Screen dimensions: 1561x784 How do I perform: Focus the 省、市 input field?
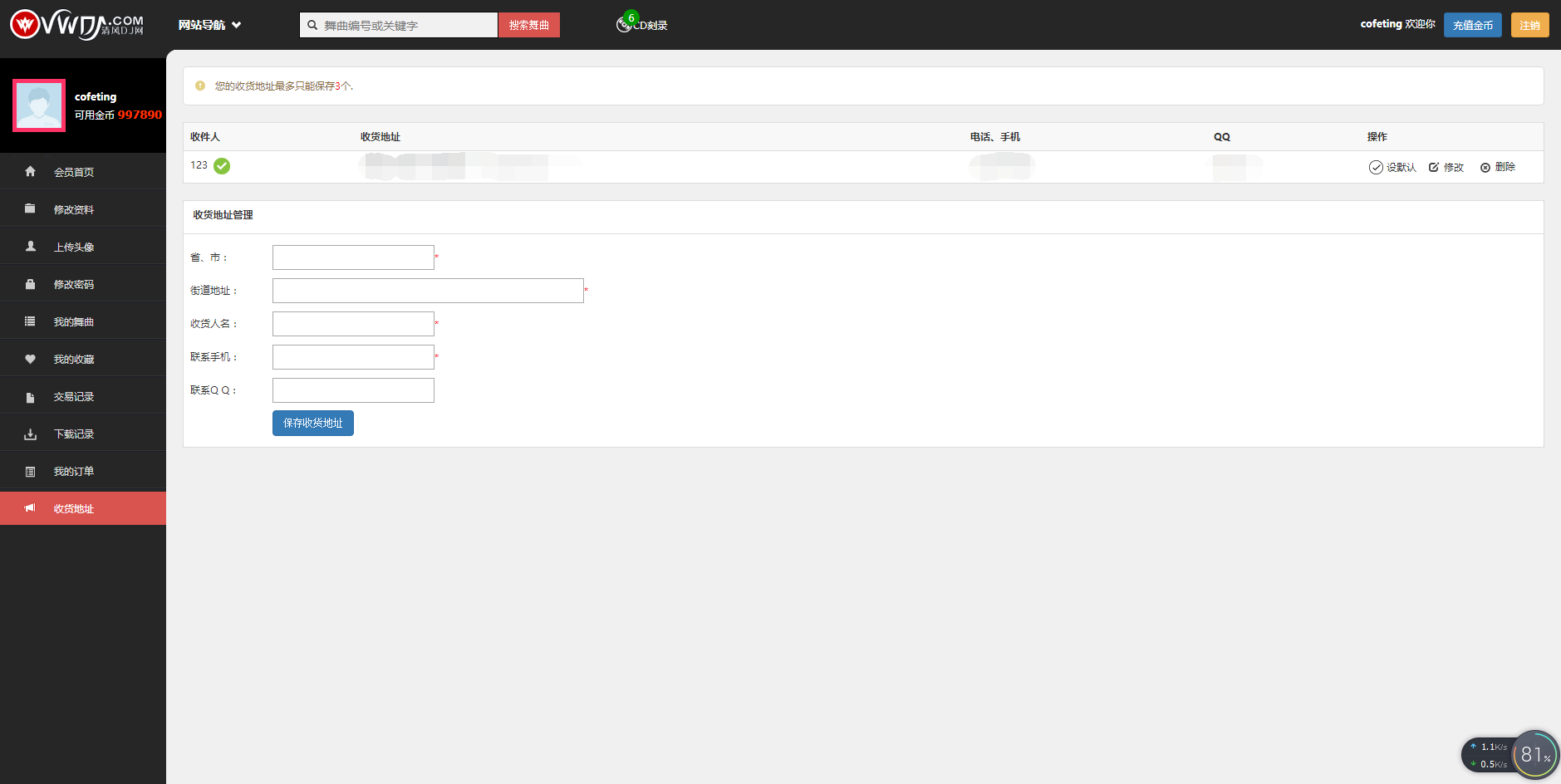tap(353, 257)
